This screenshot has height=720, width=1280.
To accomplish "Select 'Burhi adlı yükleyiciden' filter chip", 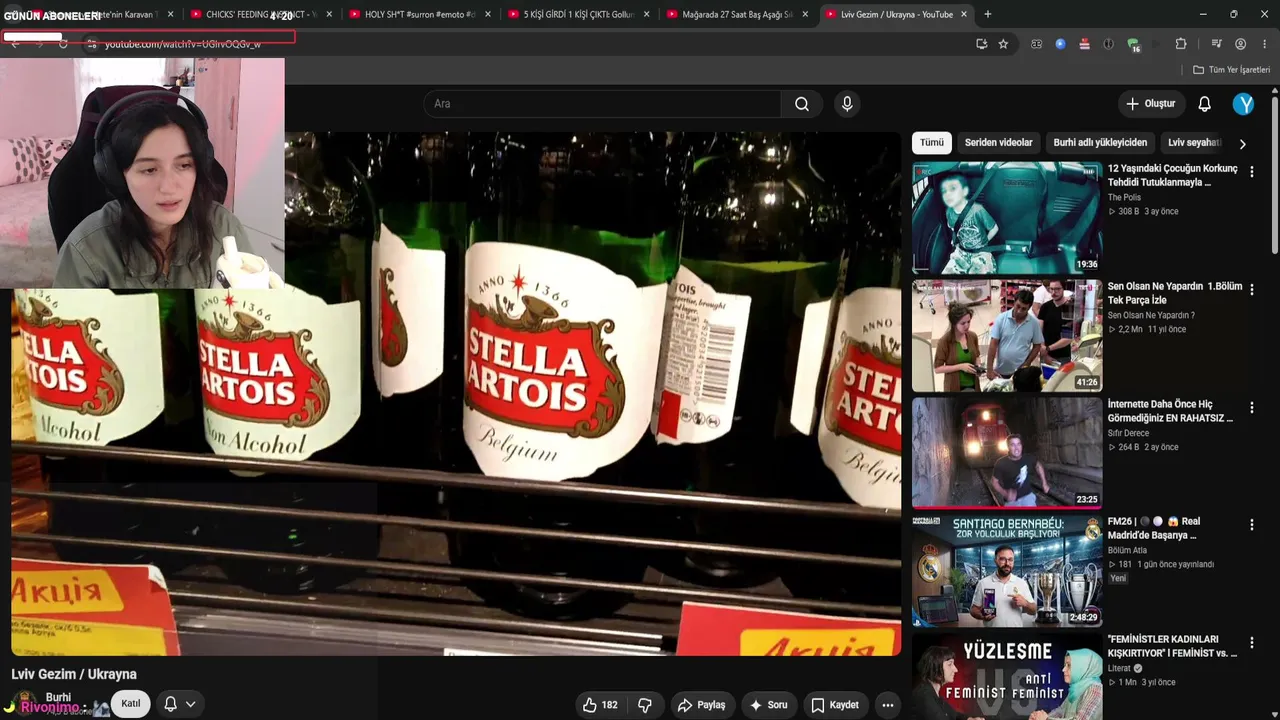I will pos(1100,143).
